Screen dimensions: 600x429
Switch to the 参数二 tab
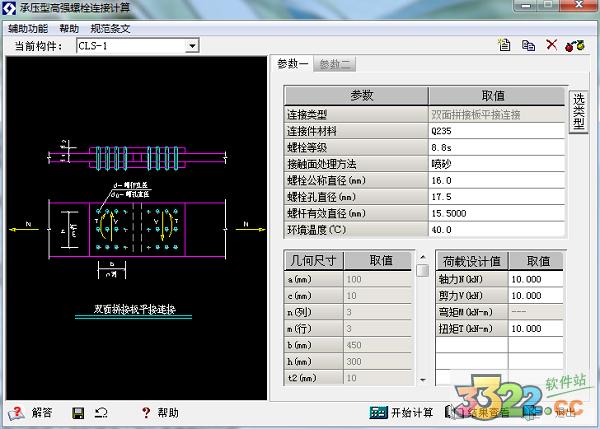click(335, 64)
